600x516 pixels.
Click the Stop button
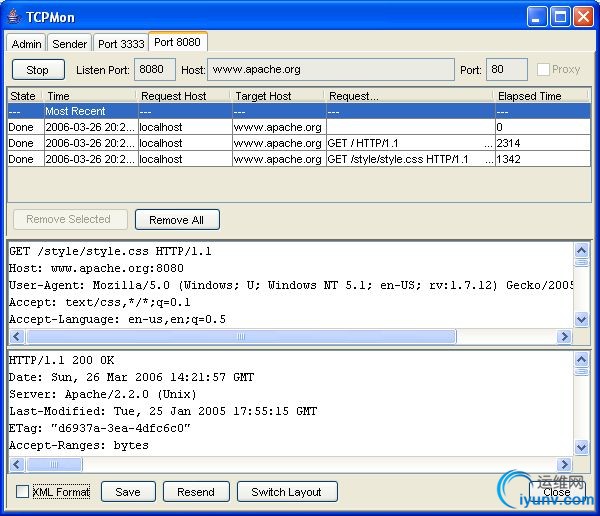click(x=38, y=70)
